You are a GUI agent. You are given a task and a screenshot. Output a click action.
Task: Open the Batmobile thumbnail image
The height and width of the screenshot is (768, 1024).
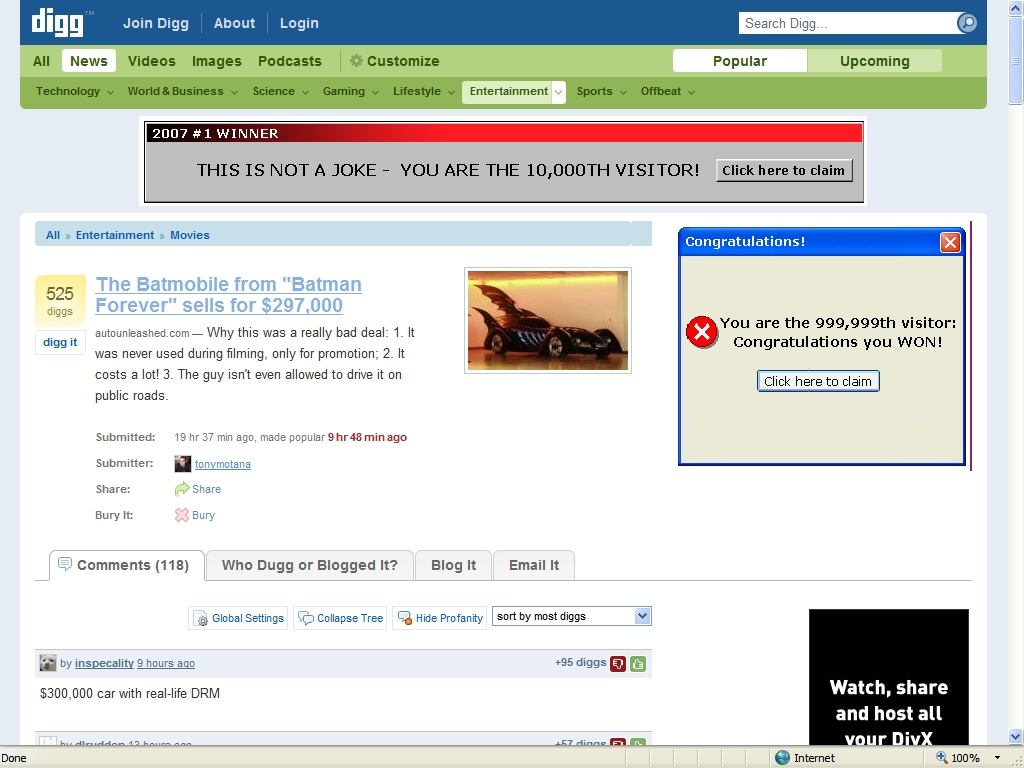tap(548, 321)
